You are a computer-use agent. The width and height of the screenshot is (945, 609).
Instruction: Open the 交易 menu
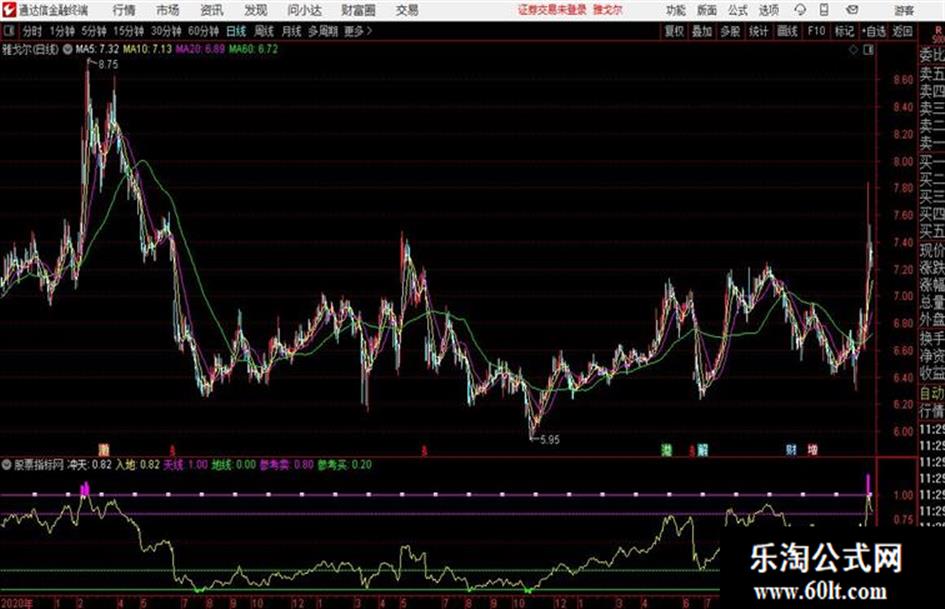pyautogui.click(x=407, y=10)
